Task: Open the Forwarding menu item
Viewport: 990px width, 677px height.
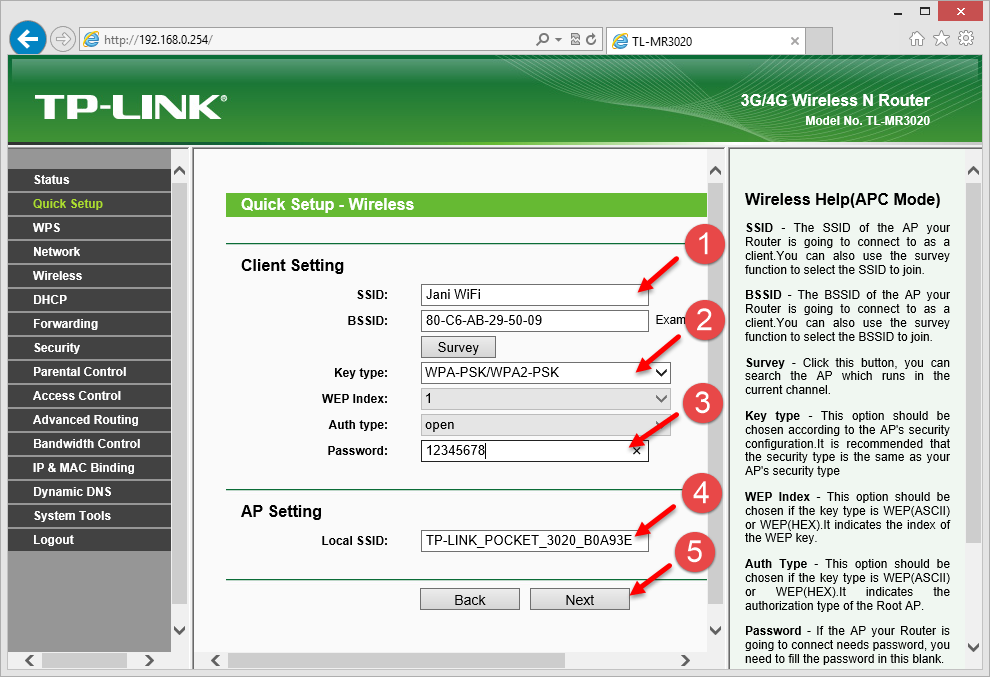Action: coord(89,324)
